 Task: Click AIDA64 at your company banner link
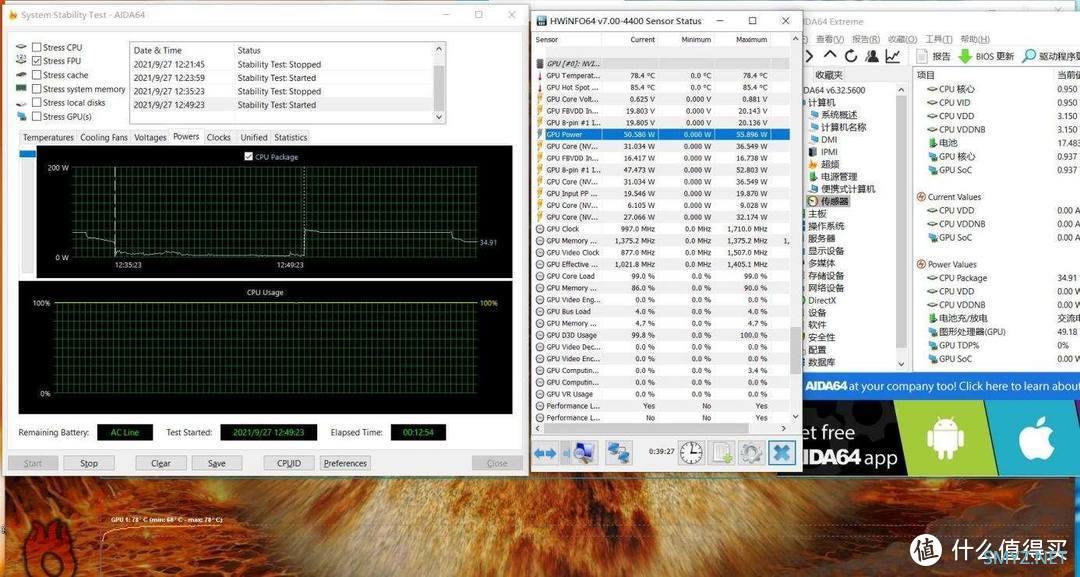(x=942, y=386)
